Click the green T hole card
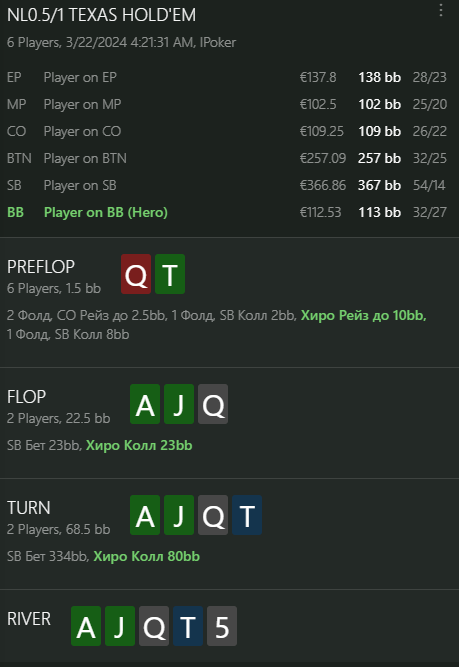Screen dimensions: 459x667 point(170,274)
